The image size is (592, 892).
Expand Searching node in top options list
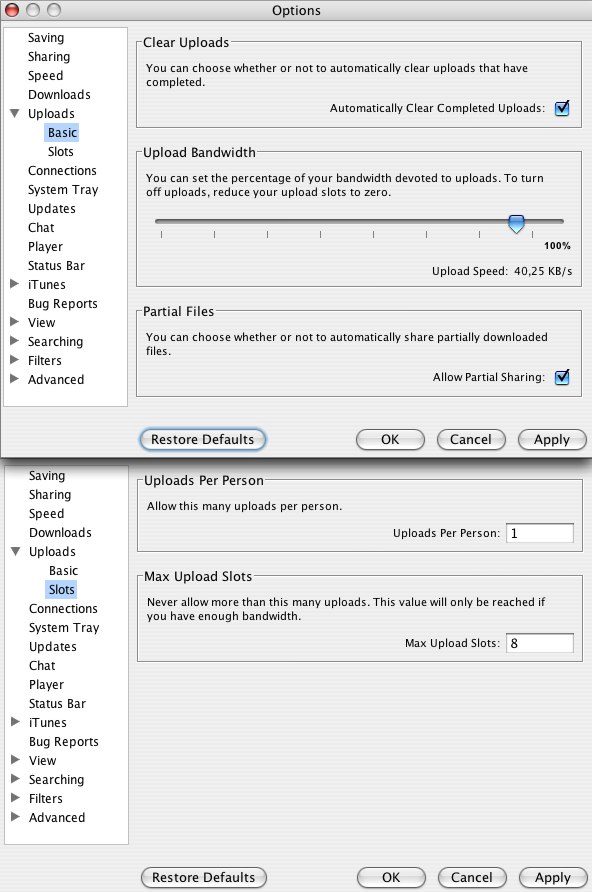tap(15, 341)
